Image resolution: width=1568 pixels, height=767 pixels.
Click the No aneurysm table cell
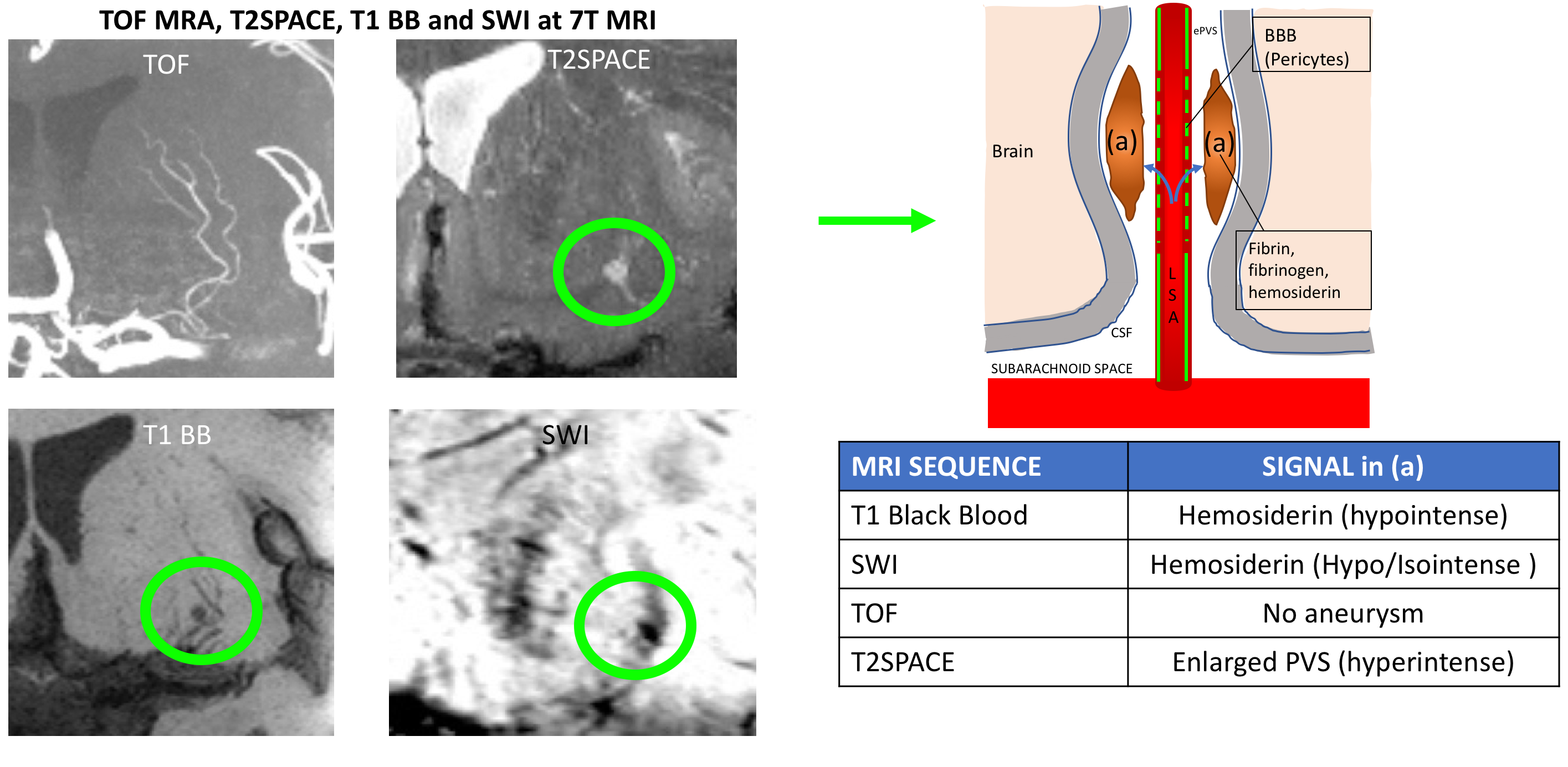click(x=1342, y=613)
